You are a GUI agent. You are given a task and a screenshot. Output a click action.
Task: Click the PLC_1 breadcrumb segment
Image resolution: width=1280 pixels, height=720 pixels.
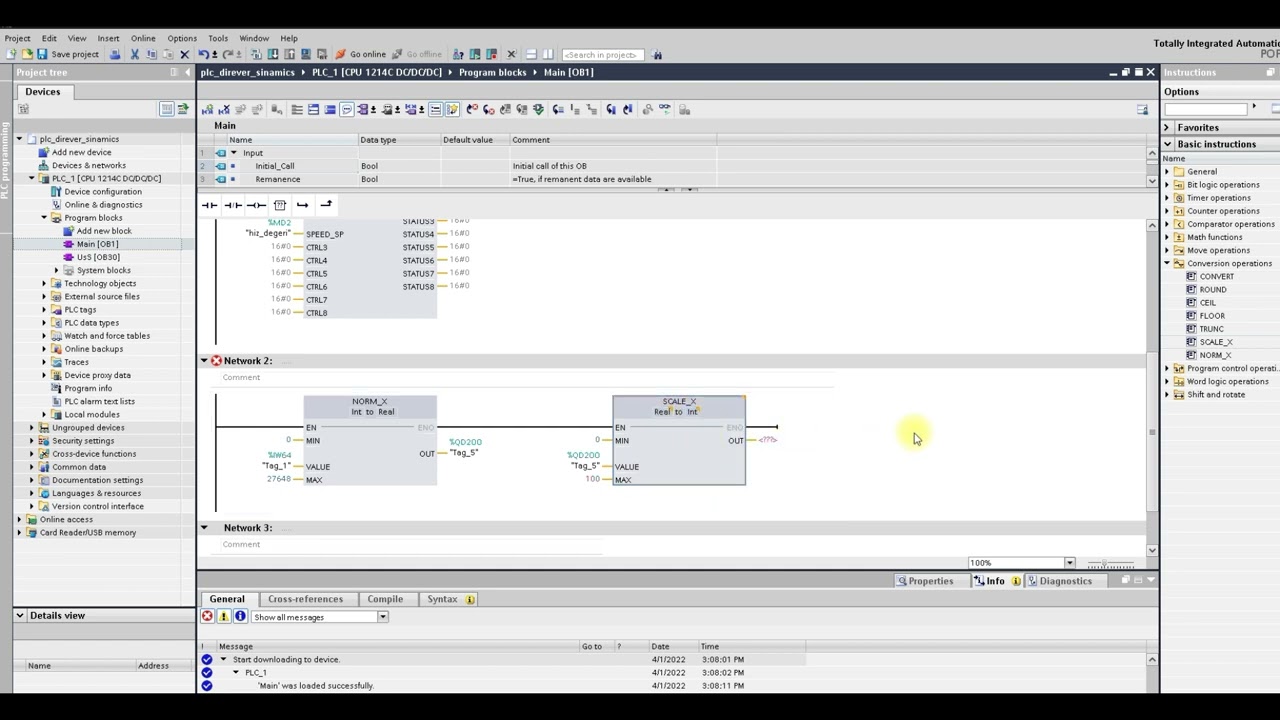tap(376, 72)
